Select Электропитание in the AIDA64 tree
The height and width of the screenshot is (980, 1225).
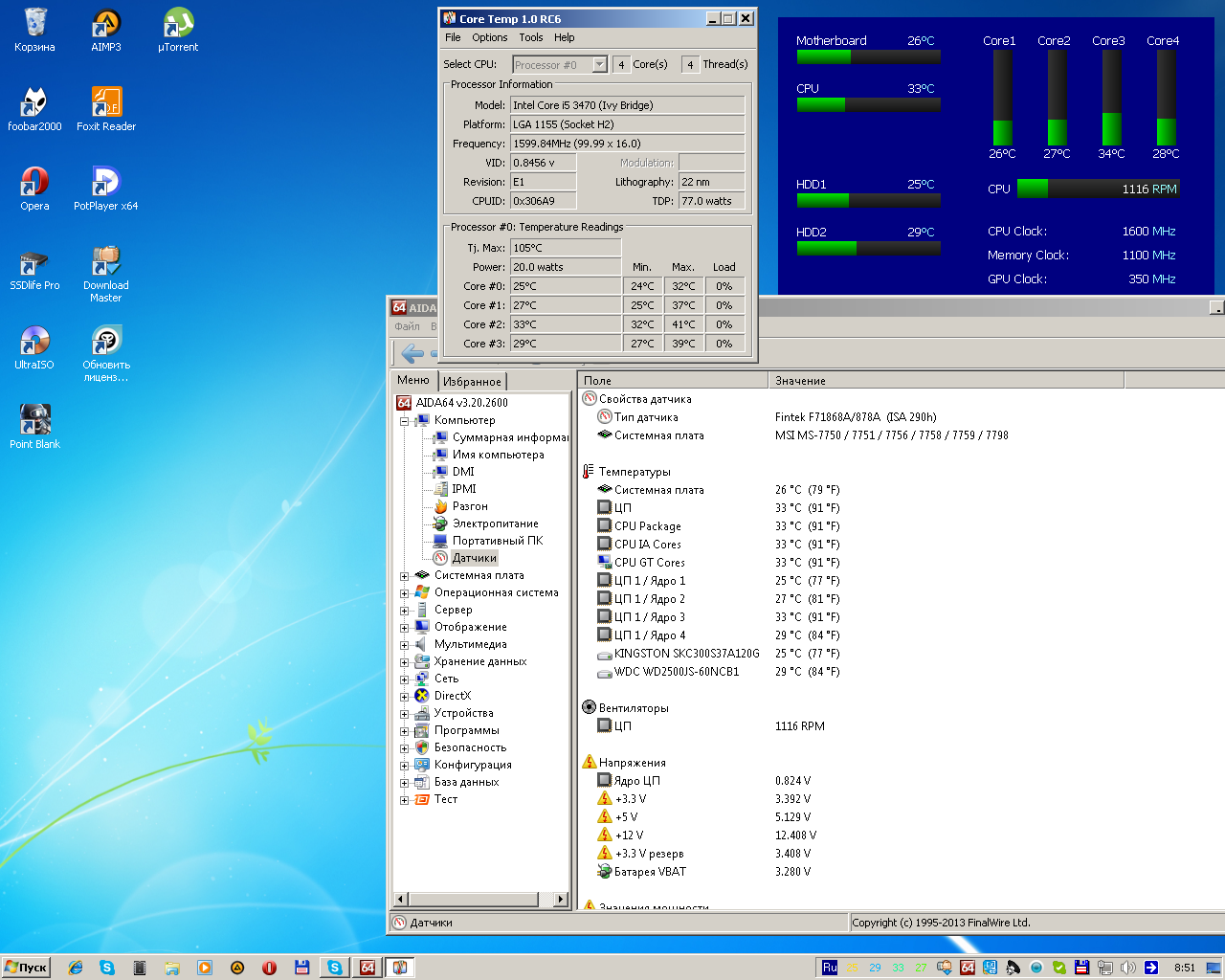[496, 523]
